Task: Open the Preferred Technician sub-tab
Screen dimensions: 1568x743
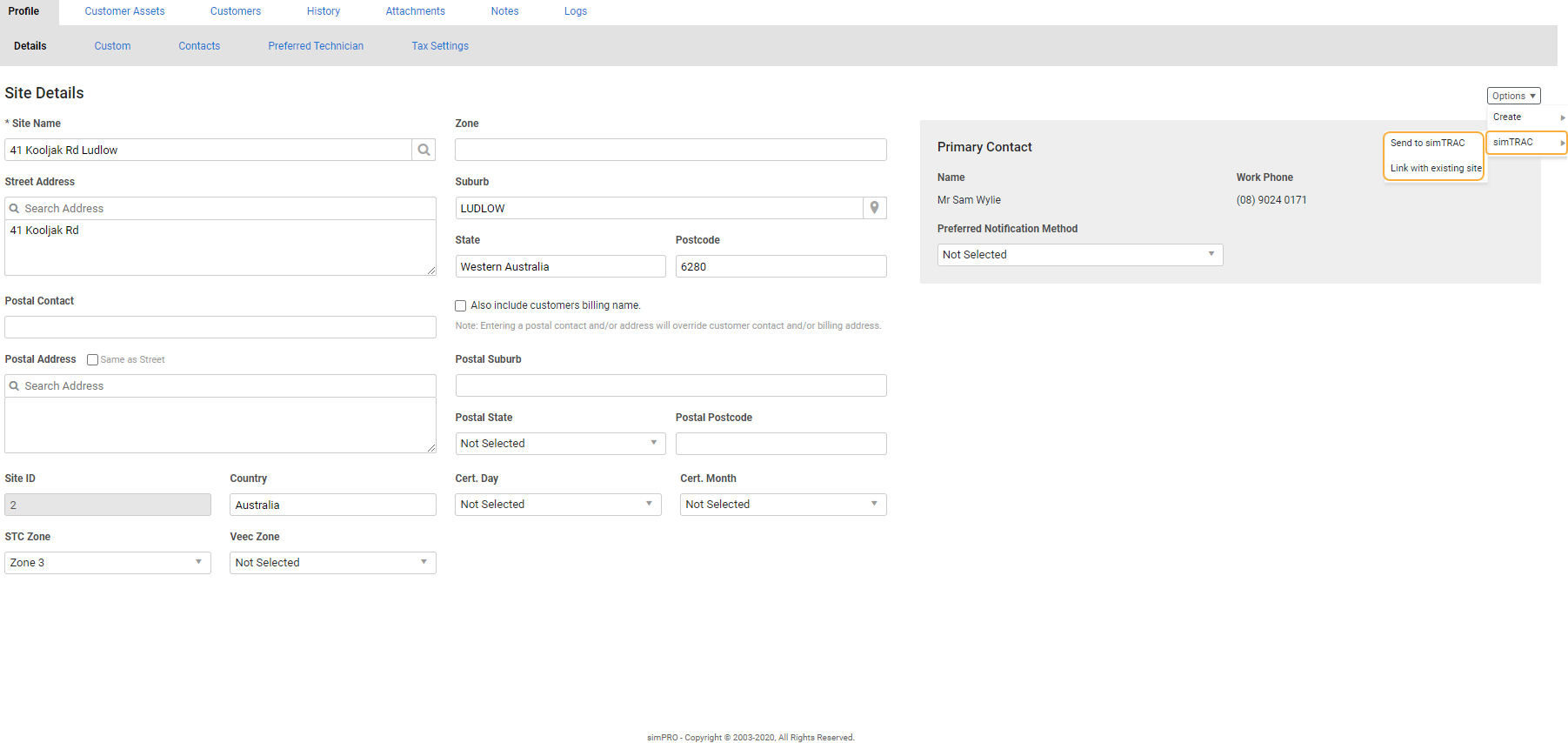Action: pyautogui.click(x=316, y=46)
